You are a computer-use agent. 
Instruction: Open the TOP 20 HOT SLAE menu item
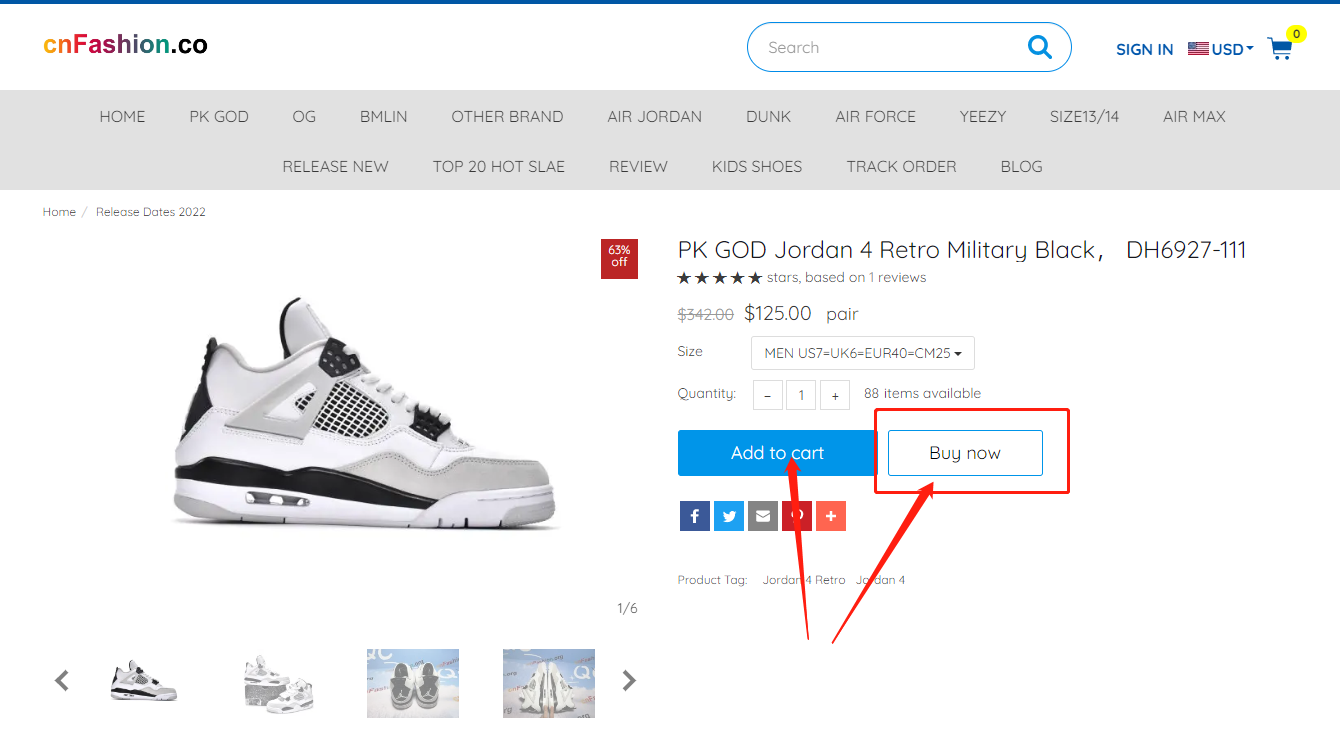pyautogui.click(x=499, y=166)
